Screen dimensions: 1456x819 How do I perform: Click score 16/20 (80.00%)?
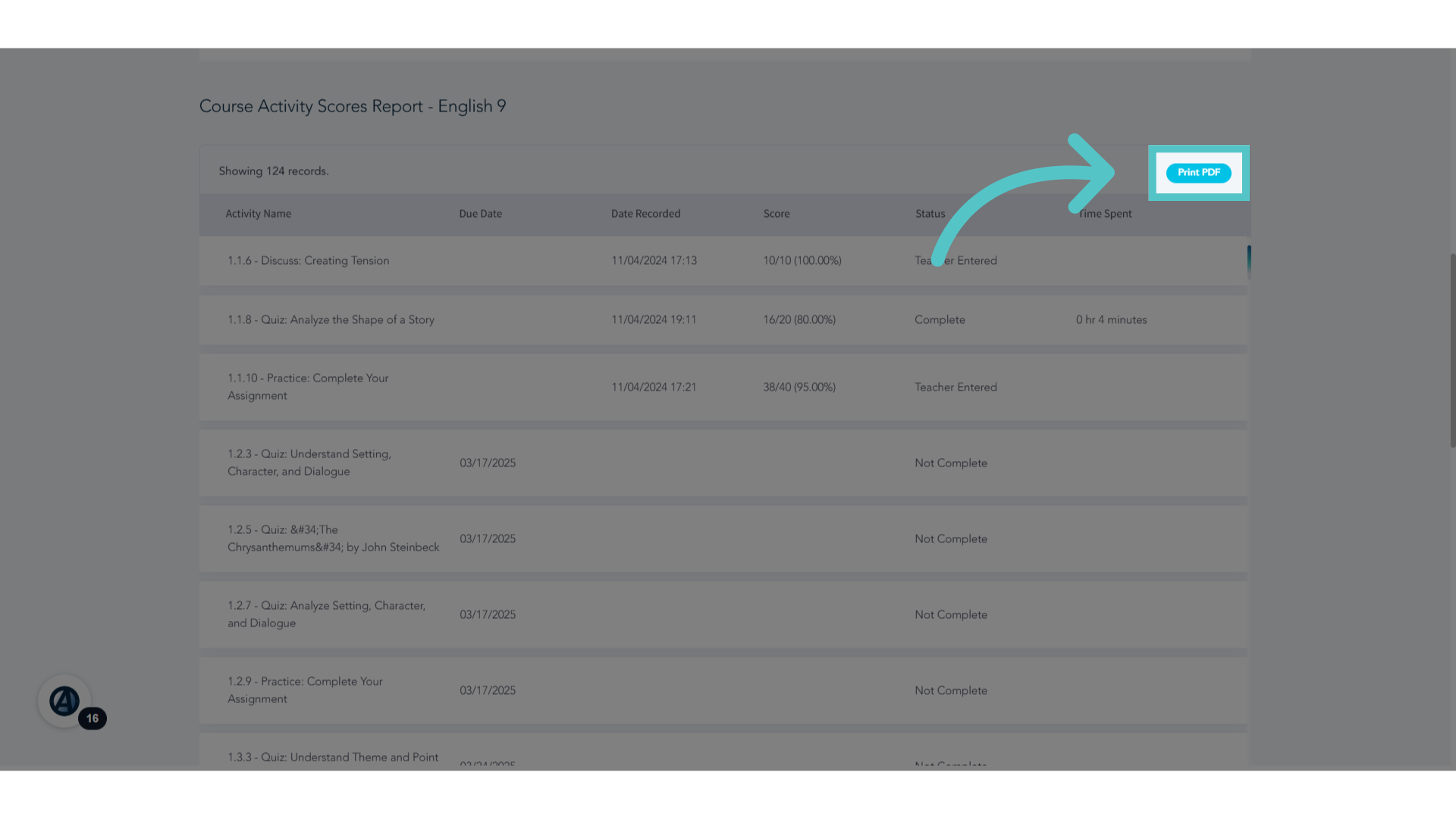pyautogui.click(x=799, y=320)
